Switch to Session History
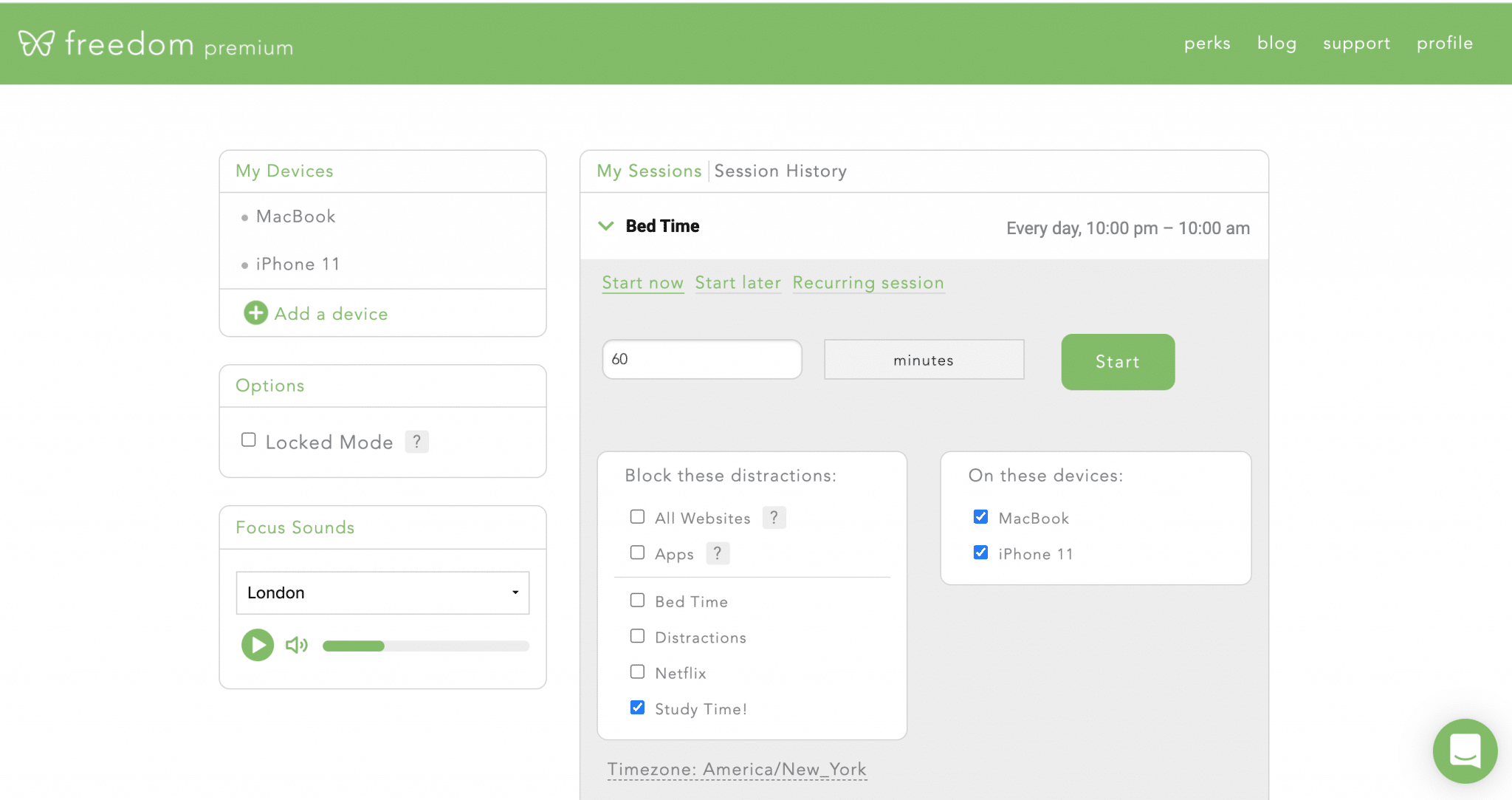1512x800 pixels. click(780, 171)
